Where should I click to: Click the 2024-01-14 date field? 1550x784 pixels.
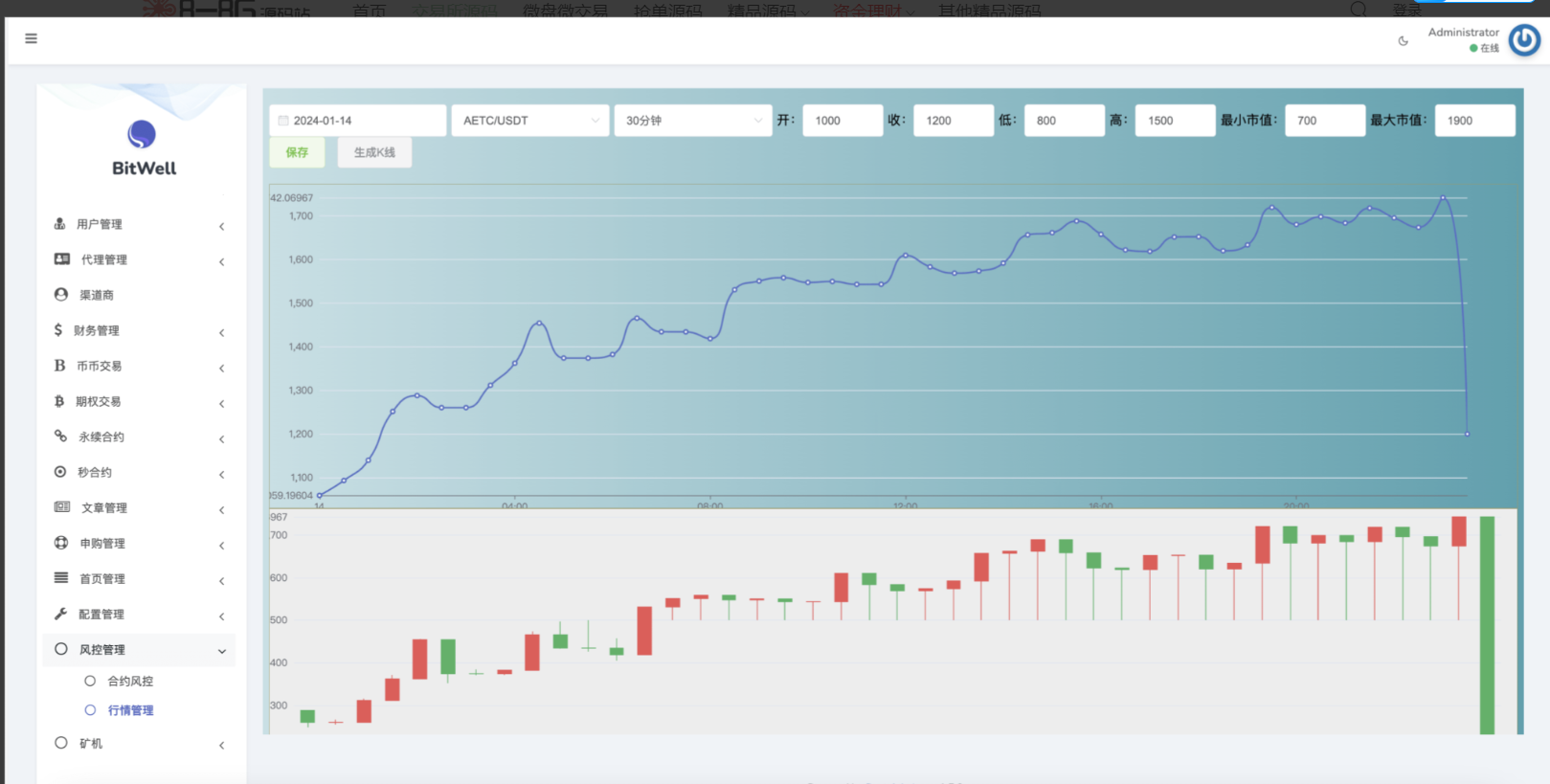tap(358, 121)
